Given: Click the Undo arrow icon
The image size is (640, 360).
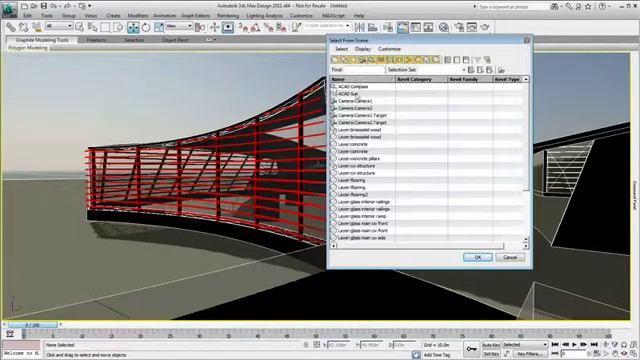Looking at the screenshot, I should pyautogui.click(x=53, y=6).
